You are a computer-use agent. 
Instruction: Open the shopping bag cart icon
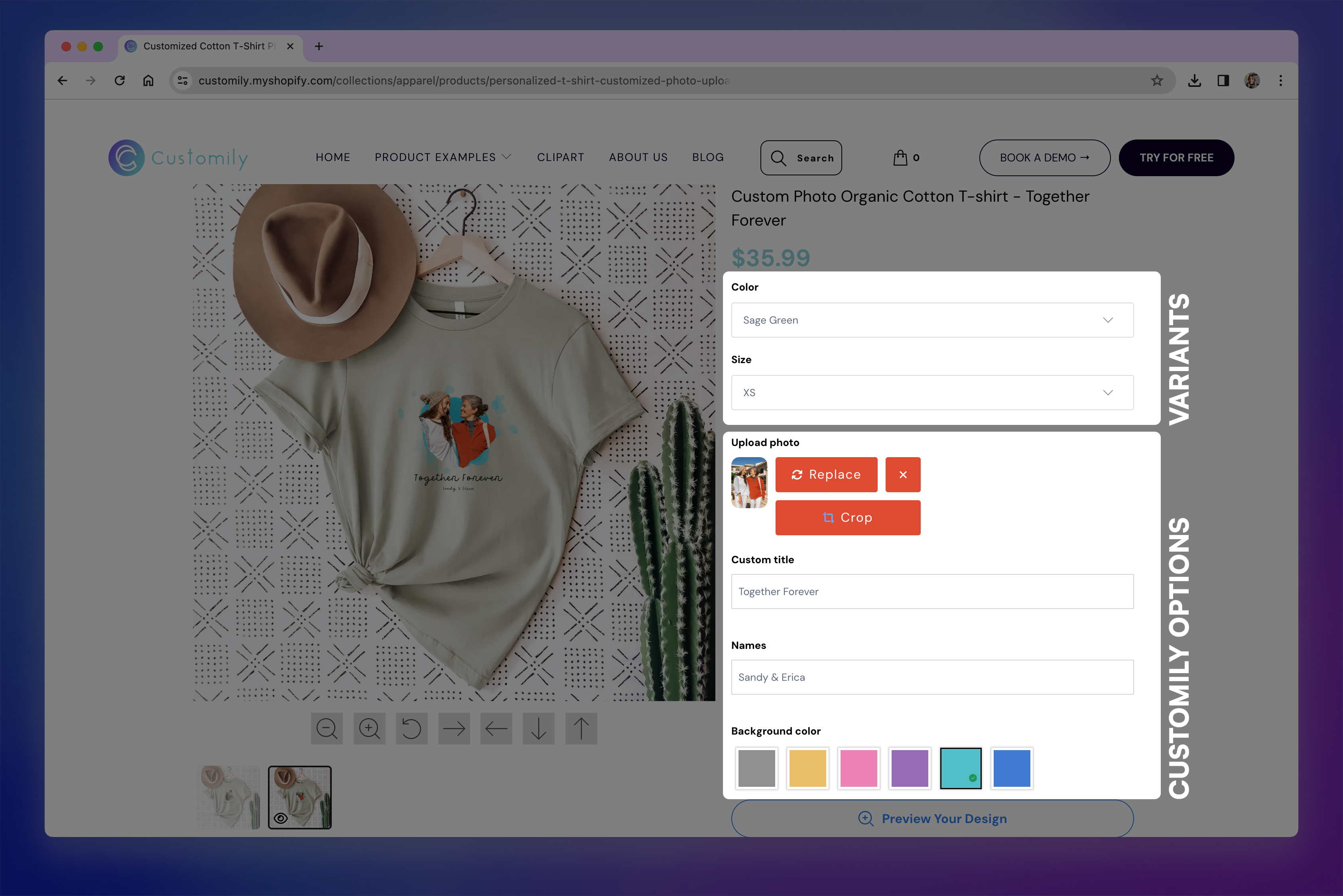point(900,158)
